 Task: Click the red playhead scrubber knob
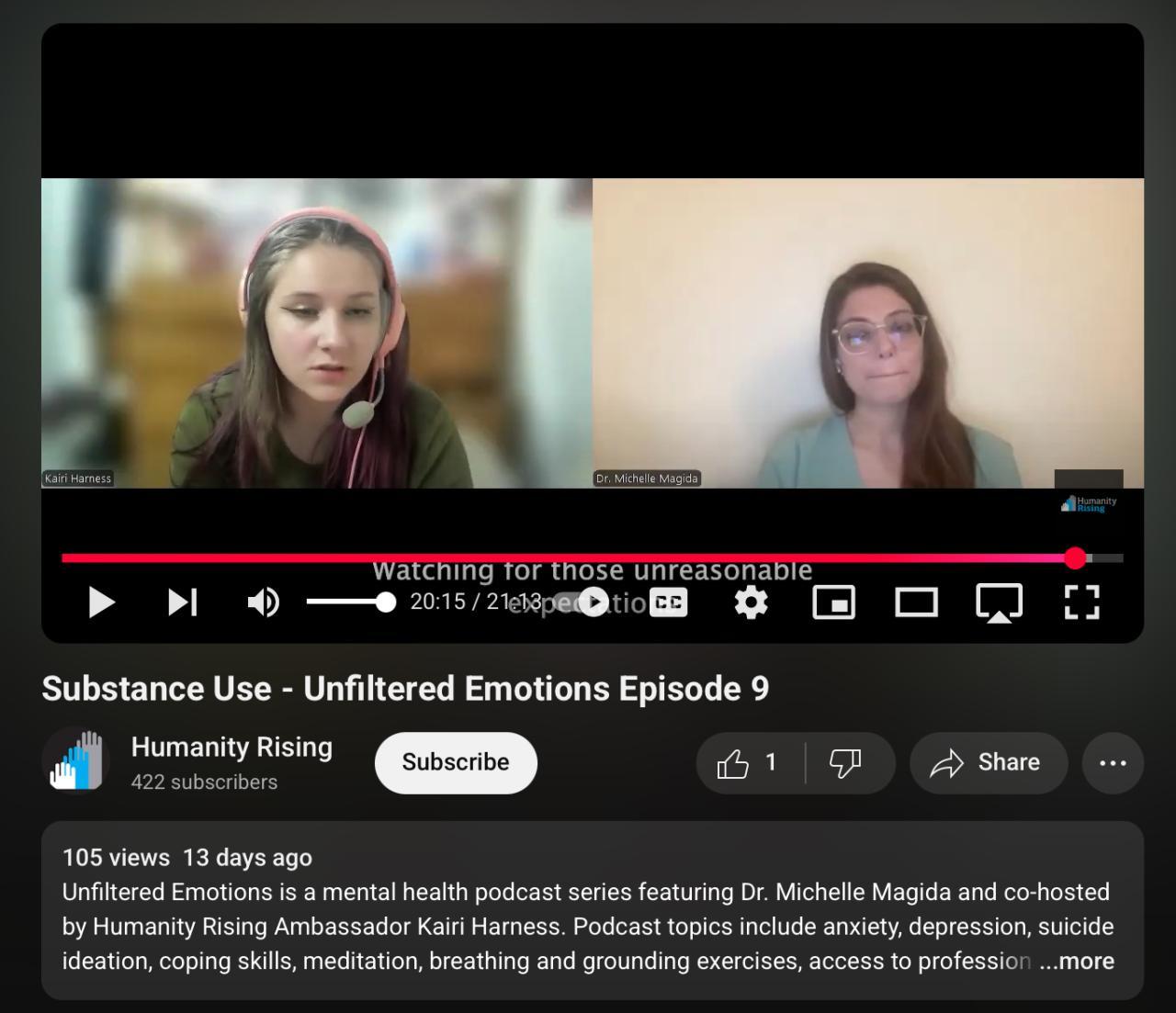click(1075, 557)
